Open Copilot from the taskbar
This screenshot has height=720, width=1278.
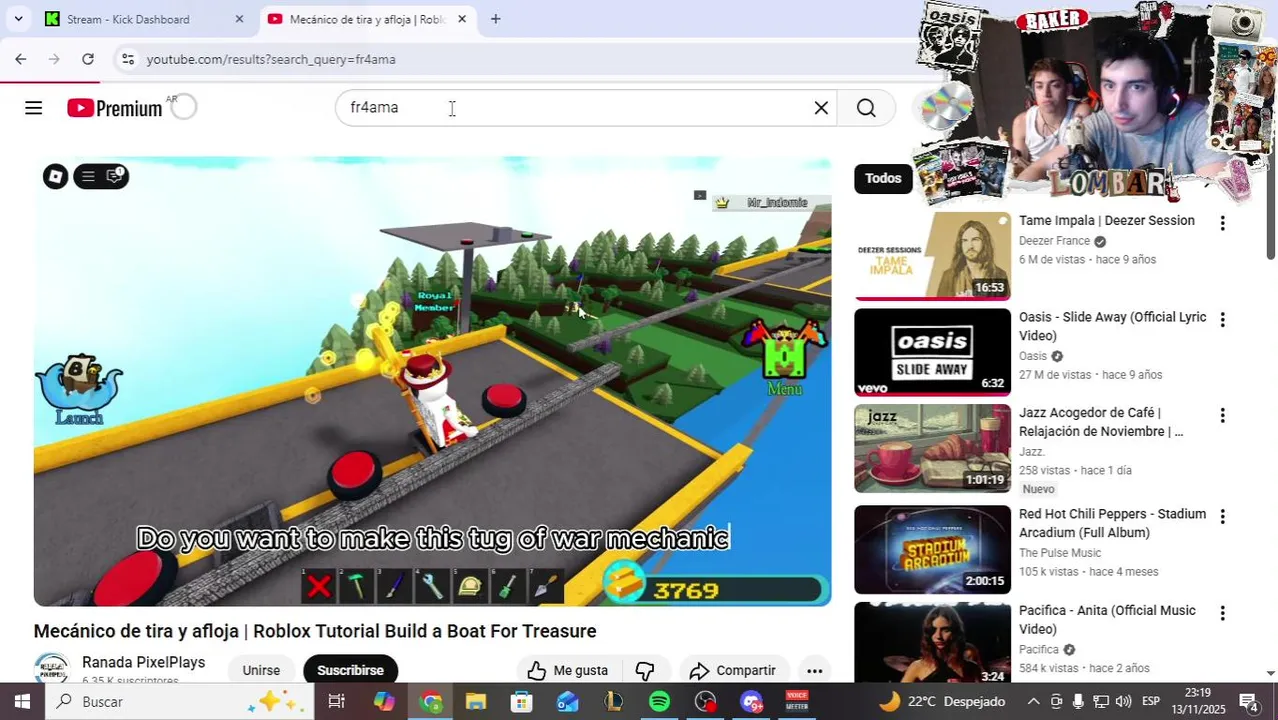384,702
